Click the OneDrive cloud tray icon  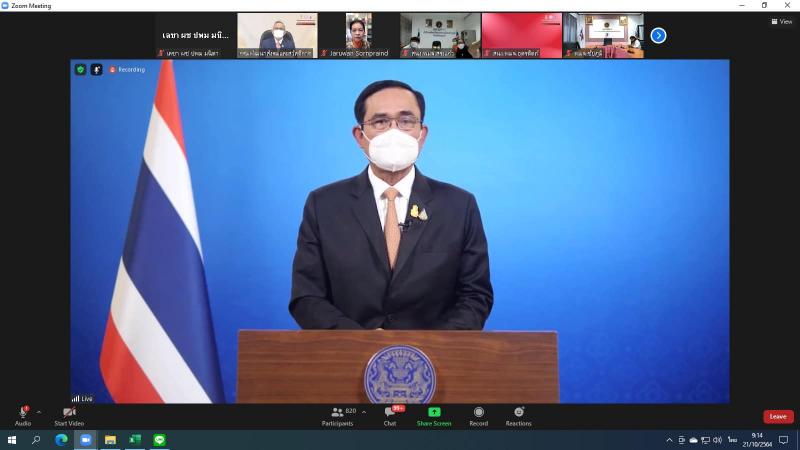[693, 440]
